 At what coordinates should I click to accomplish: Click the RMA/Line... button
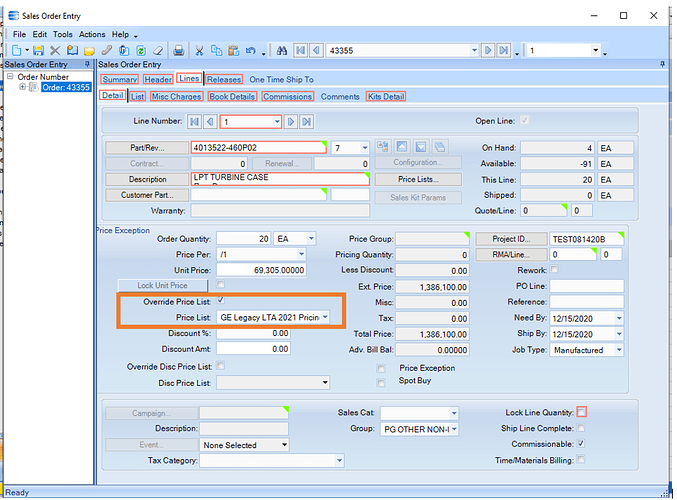pos(511,254)
